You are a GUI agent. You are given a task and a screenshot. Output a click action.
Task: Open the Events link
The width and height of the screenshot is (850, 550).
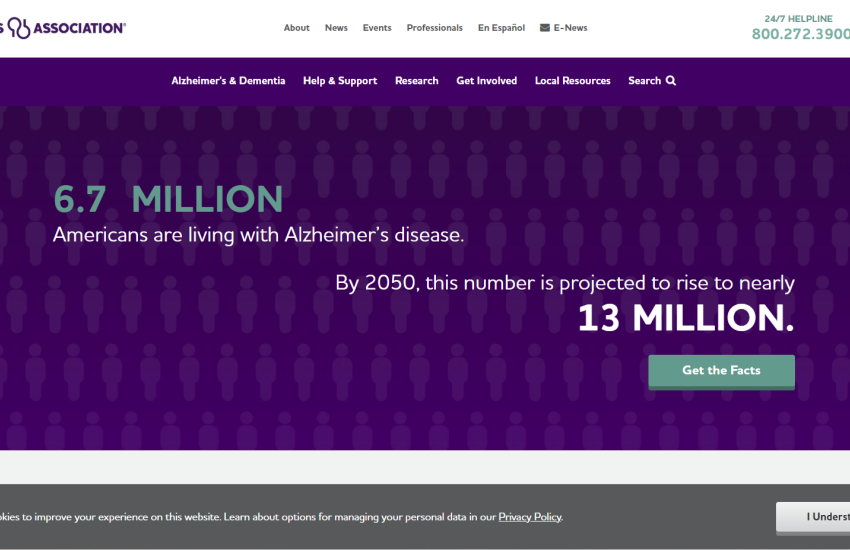point(377,28)
